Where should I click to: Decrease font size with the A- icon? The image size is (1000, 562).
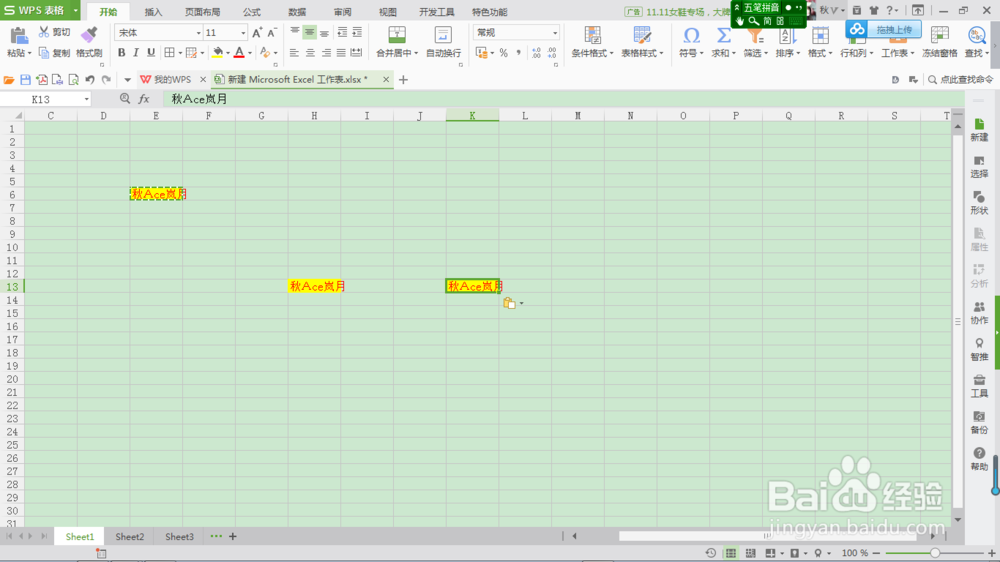pyautogui.click(x=272, y=33)
